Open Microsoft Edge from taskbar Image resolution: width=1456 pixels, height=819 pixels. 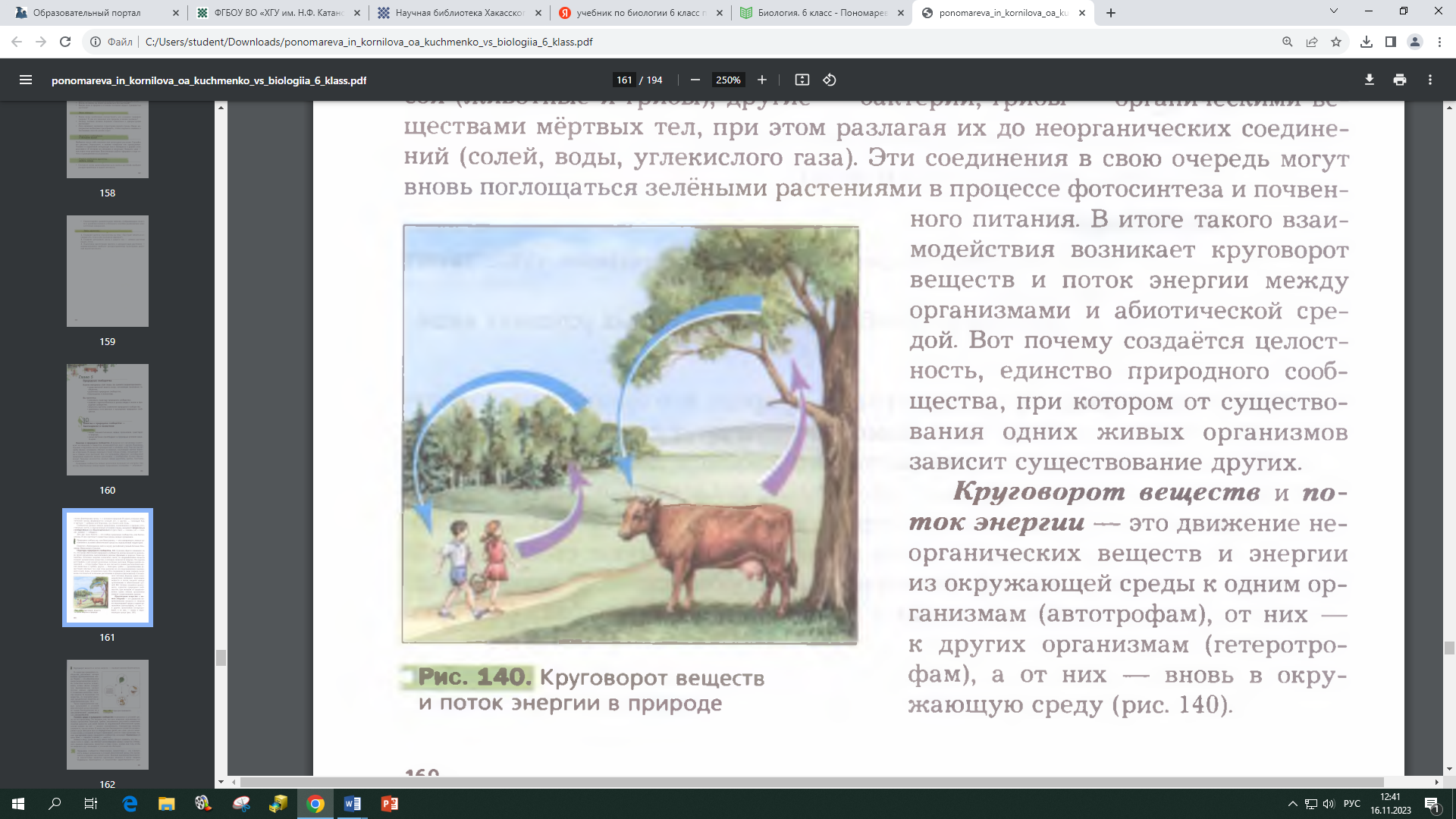click(130, 804)
